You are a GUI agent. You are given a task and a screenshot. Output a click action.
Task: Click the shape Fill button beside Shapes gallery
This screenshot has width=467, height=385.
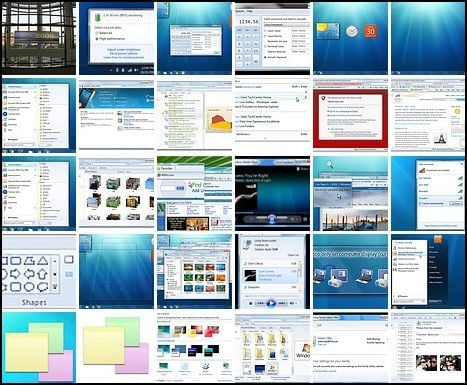pyautogui.click(x=69, y=274)
